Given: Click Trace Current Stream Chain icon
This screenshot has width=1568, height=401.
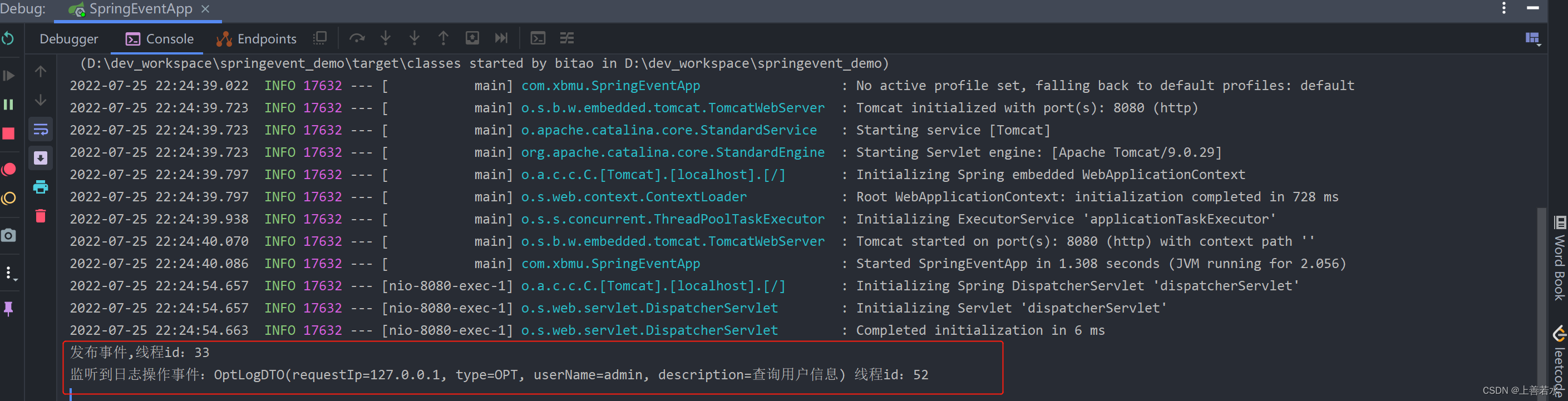Looking at the screenshot, I should click(566, 38).
